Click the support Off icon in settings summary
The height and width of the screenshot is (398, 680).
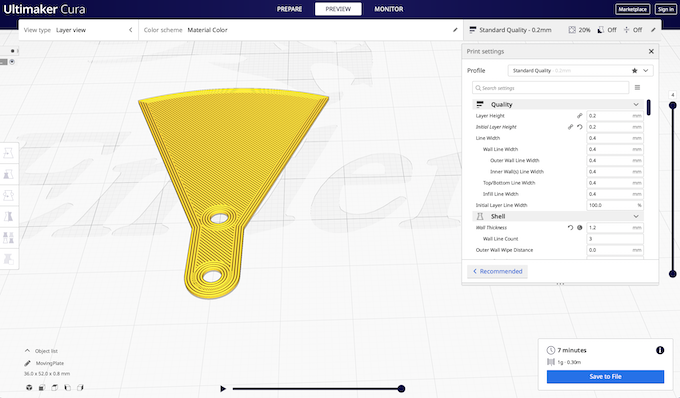click(601, 30)
